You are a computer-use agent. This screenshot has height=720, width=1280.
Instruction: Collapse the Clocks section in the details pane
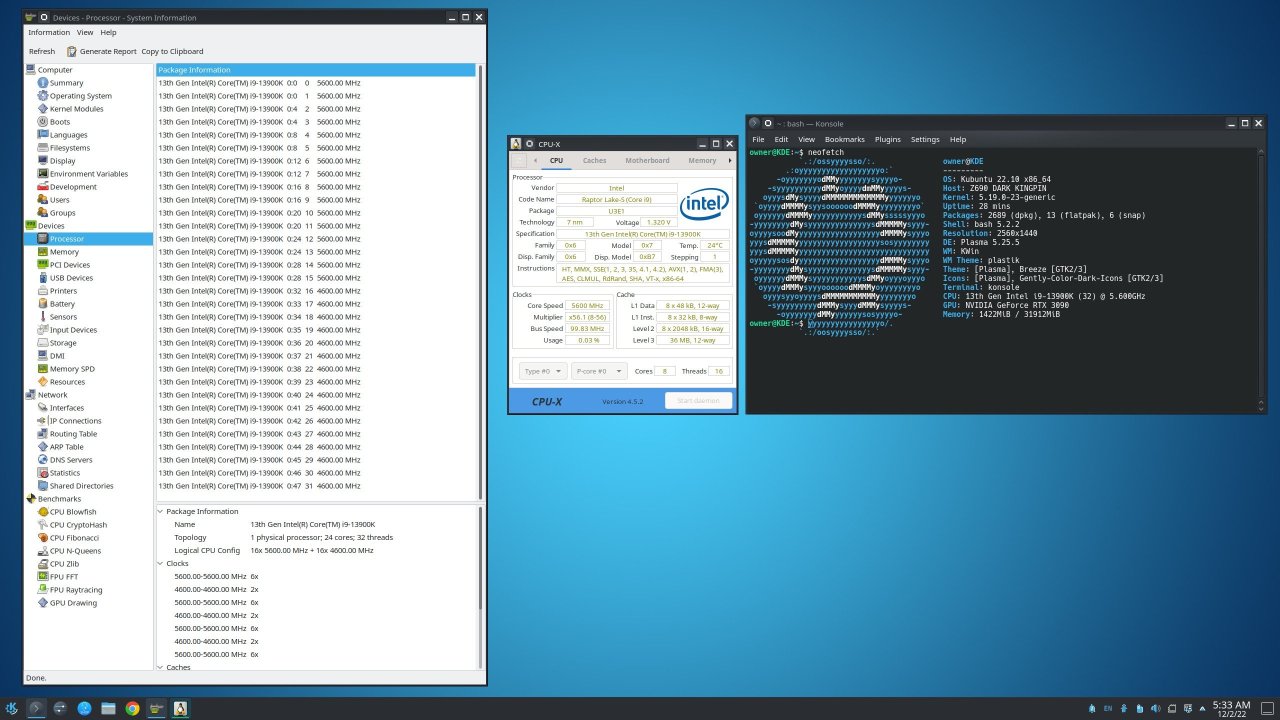159,563
